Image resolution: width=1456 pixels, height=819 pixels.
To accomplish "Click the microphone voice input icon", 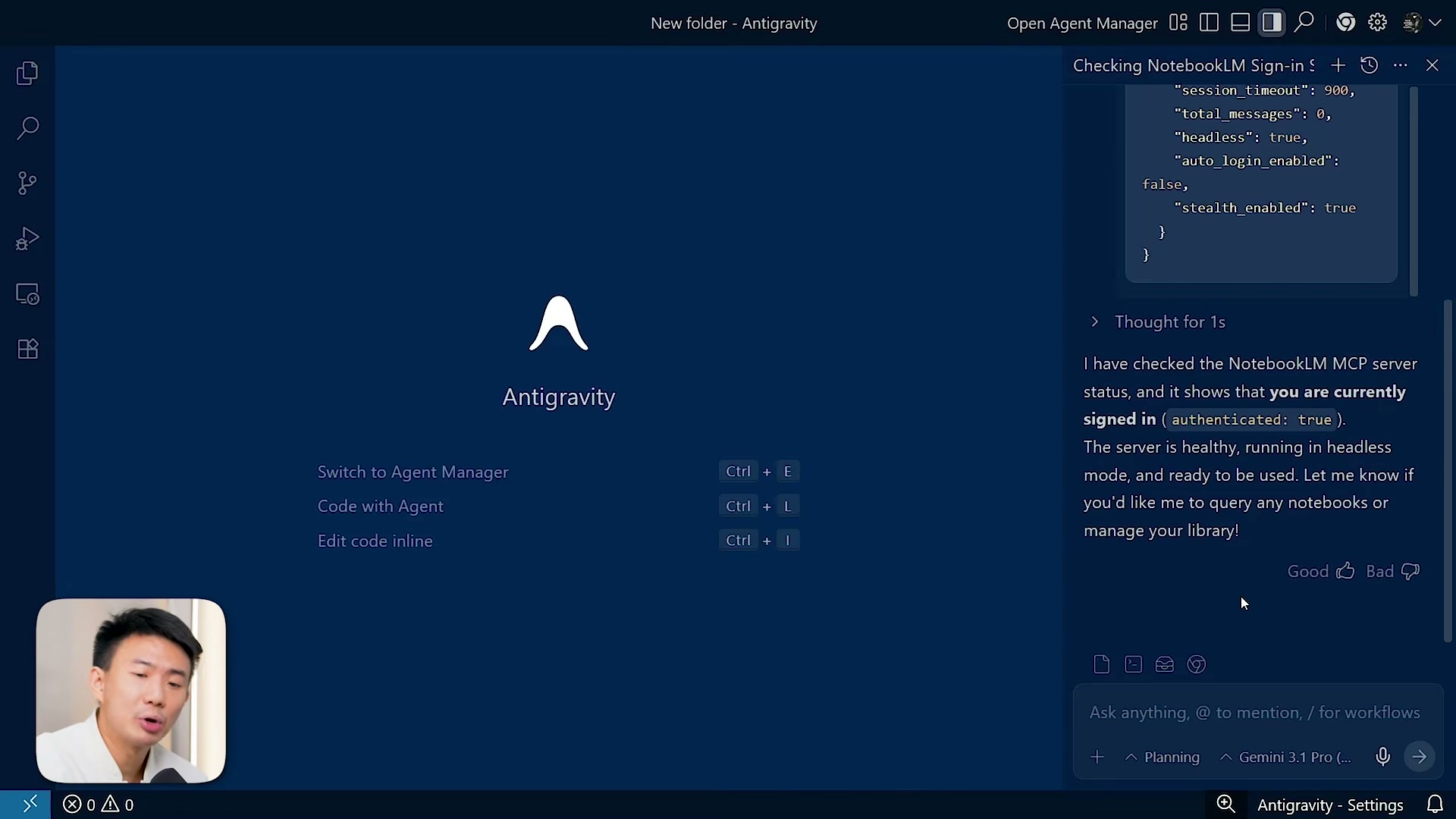I will tap(1382, 757).
